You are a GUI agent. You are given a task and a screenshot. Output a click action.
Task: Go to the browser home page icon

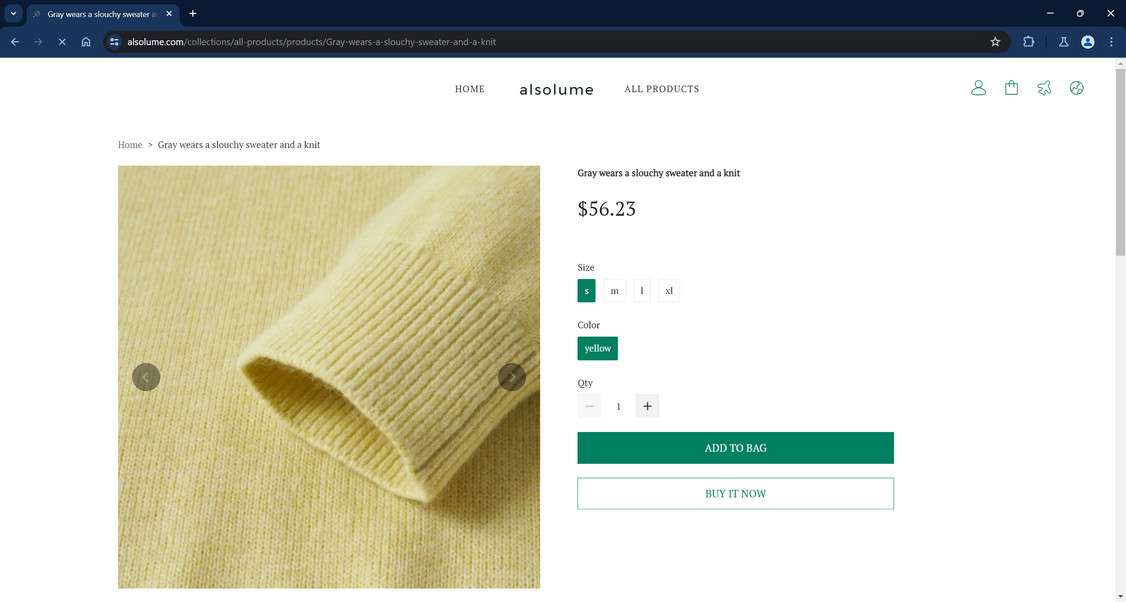pyautogui.click(x=86, y=42)
